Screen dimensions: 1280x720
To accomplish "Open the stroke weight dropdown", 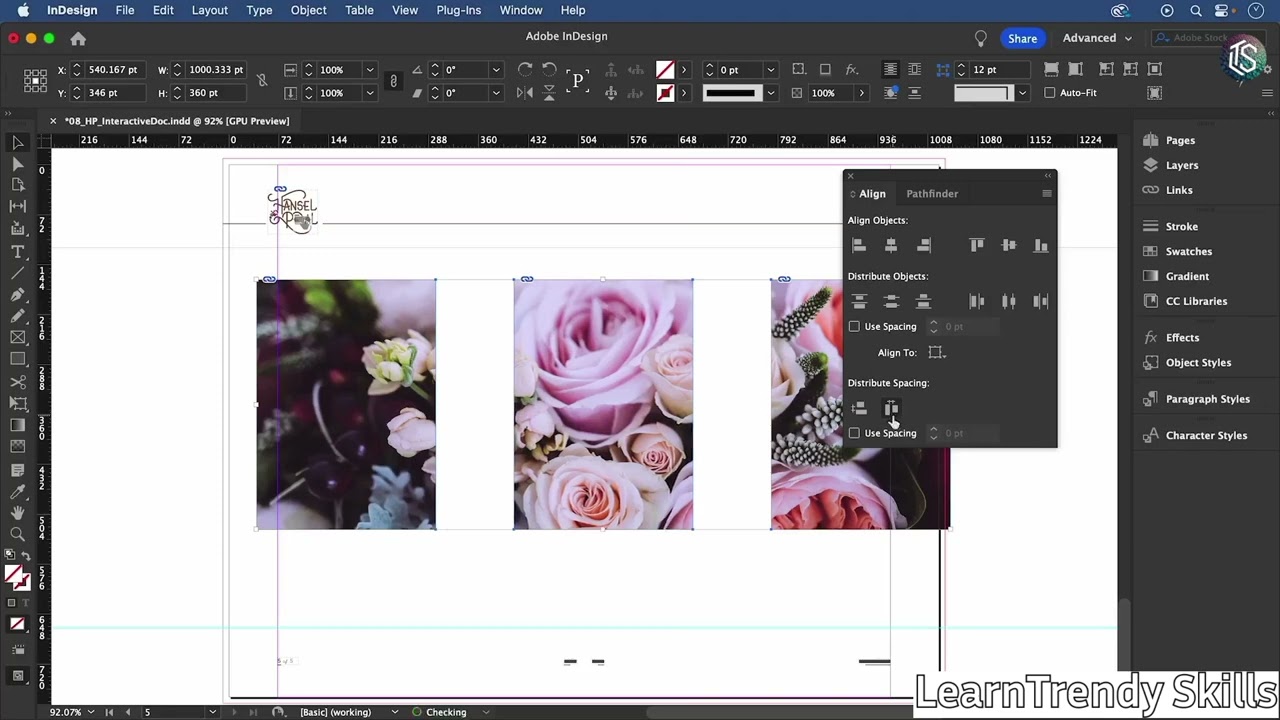I will pos(770,70).
